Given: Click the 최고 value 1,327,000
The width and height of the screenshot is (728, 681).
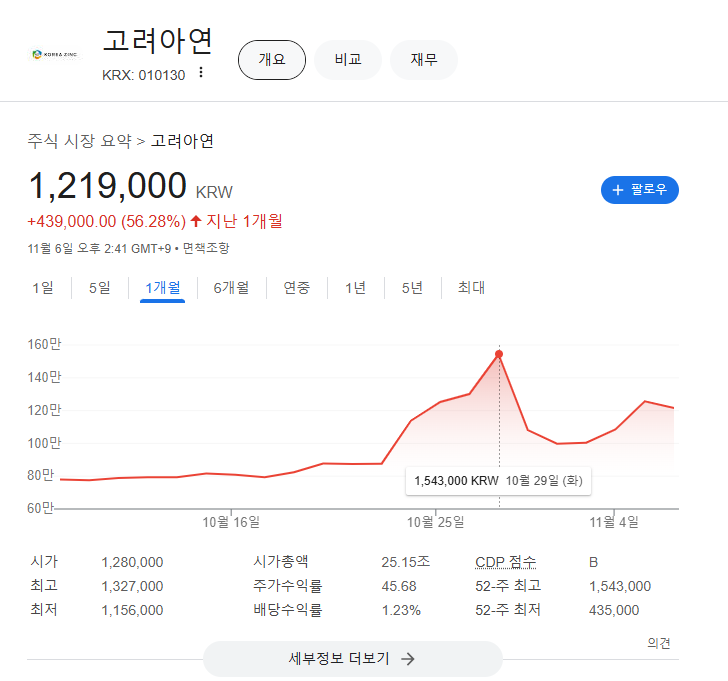Looking at the screenshot, I should point(132,586).
